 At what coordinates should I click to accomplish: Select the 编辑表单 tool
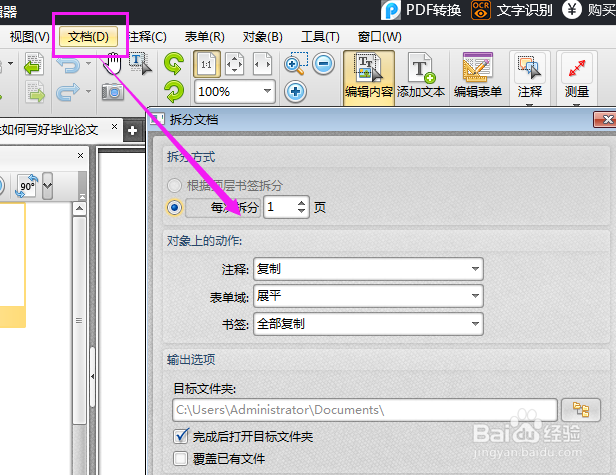click(478, 77)
